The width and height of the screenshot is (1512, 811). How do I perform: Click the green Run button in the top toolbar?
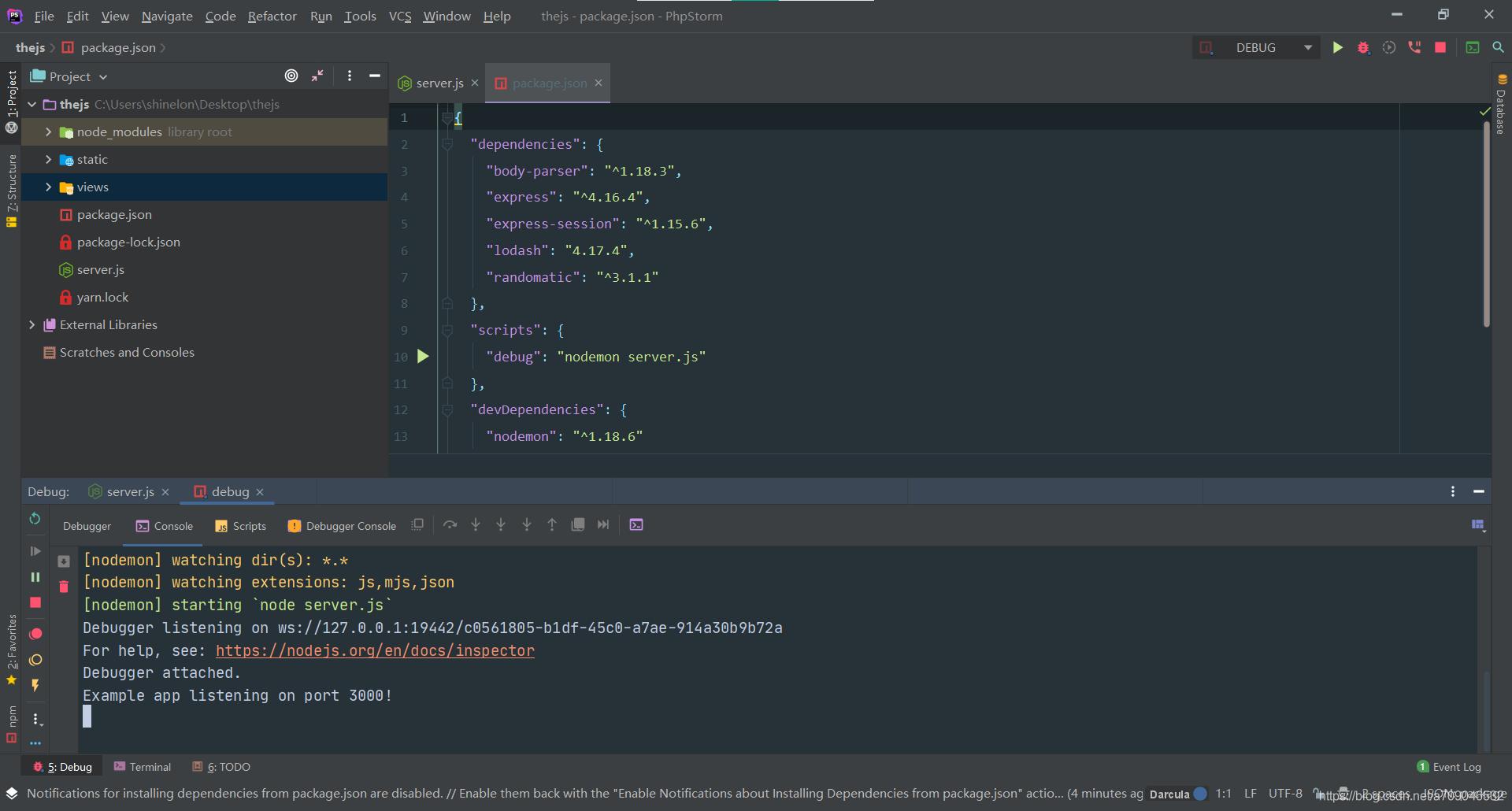tap(1337, 48)
